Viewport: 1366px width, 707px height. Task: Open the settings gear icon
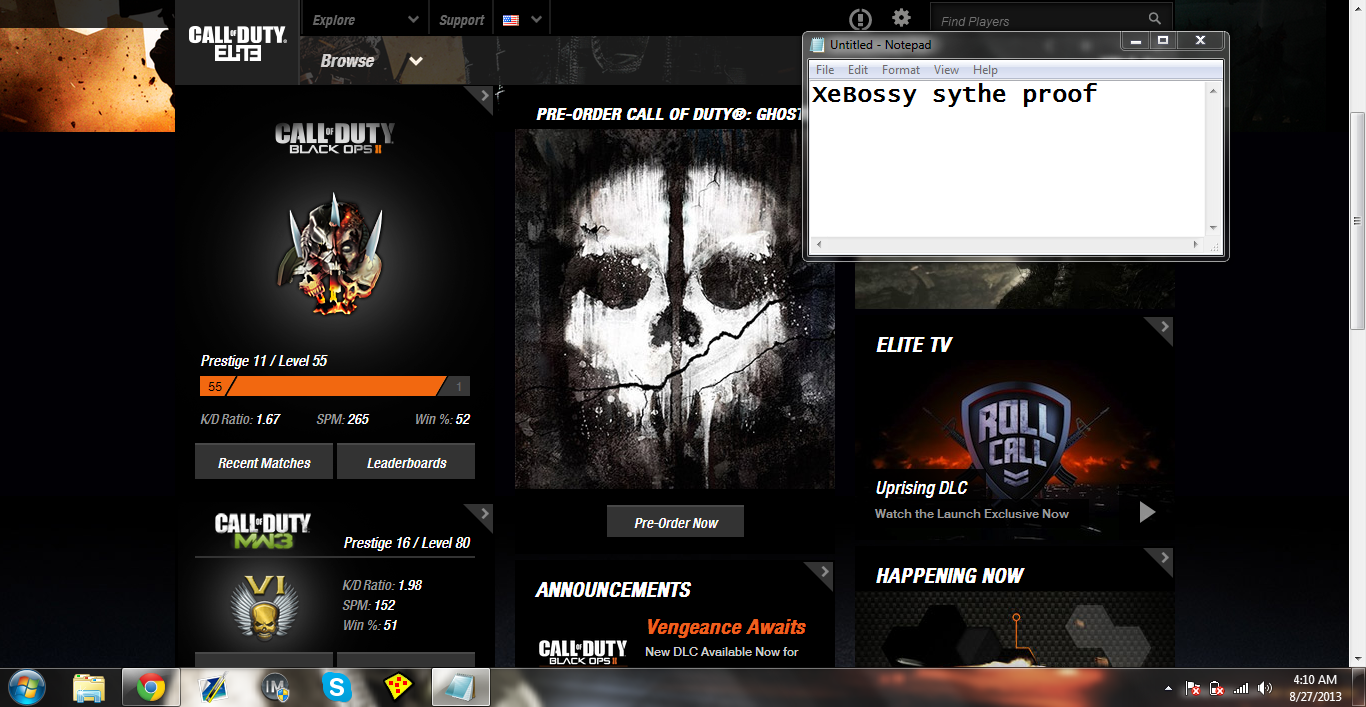pyautogui.click(x=901, y=18)
